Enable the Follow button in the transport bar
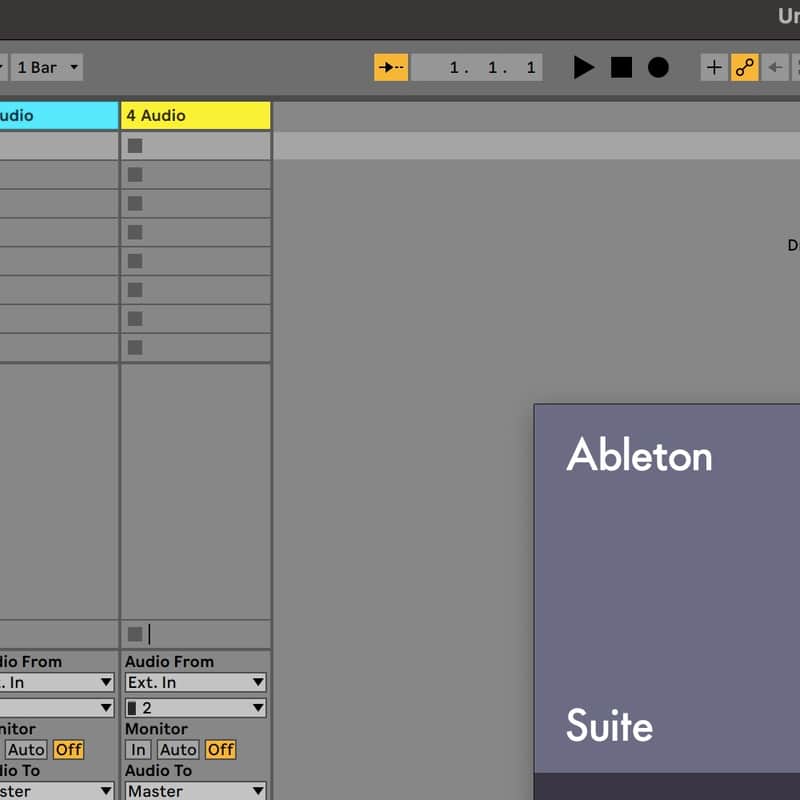Screen dimensions: 800x800 [390, 67]
